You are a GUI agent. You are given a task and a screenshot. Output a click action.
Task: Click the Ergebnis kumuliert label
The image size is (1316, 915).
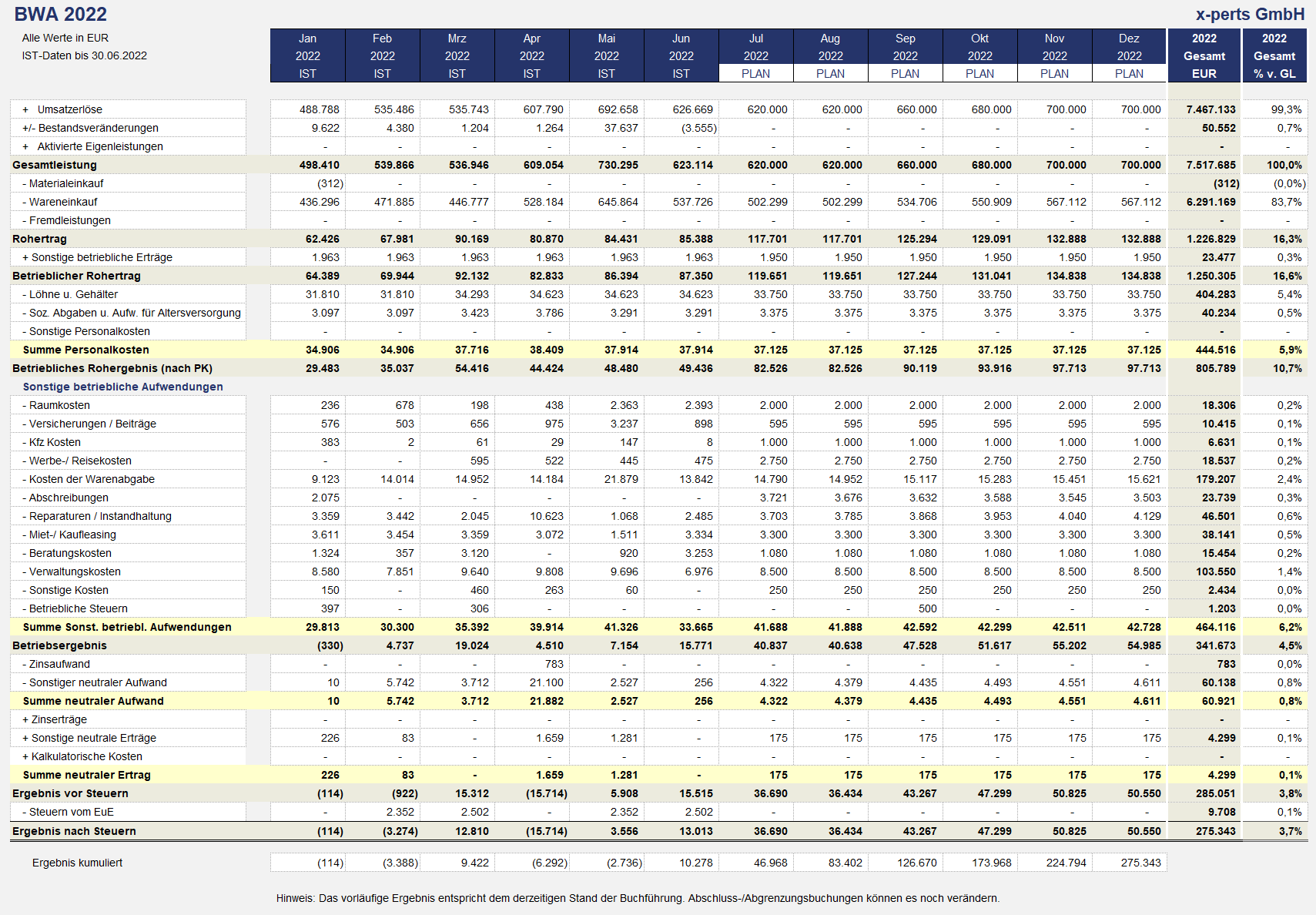(x=77, y=863)
